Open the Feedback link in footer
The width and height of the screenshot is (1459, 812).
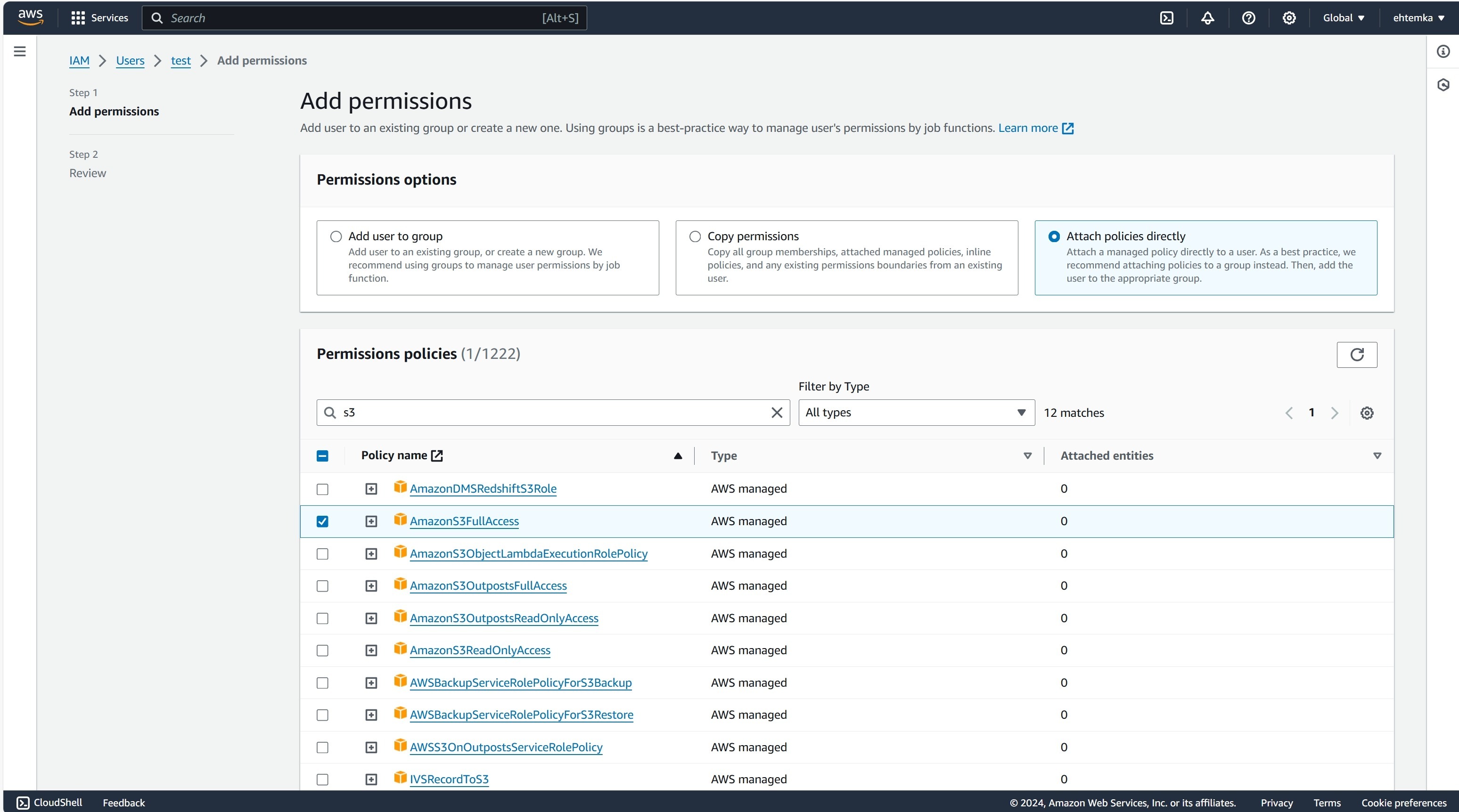(123, 803)
